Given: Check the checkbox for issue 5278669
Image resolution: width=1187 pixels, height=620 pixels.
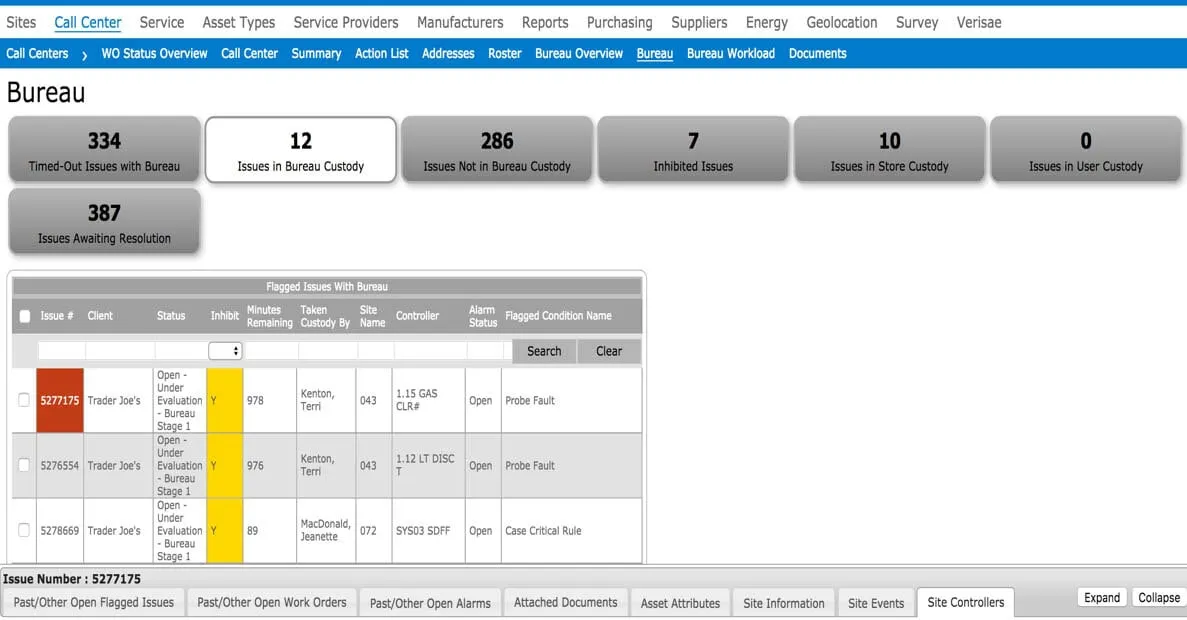Looking at the screenshot, I should pos(24,530).
